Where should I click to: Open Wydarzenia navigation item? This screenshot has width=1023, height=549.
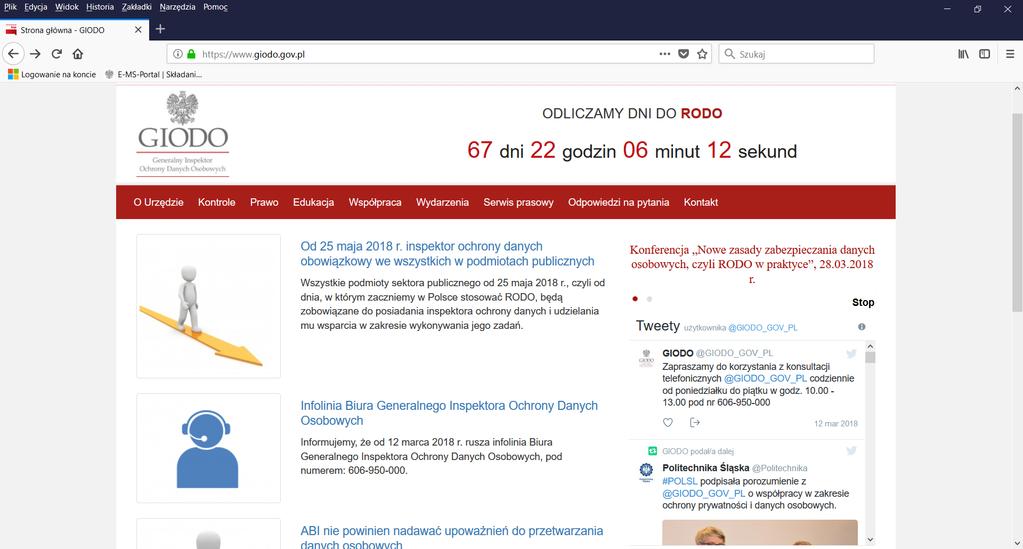pyautogui.click(x=442, y=202)
